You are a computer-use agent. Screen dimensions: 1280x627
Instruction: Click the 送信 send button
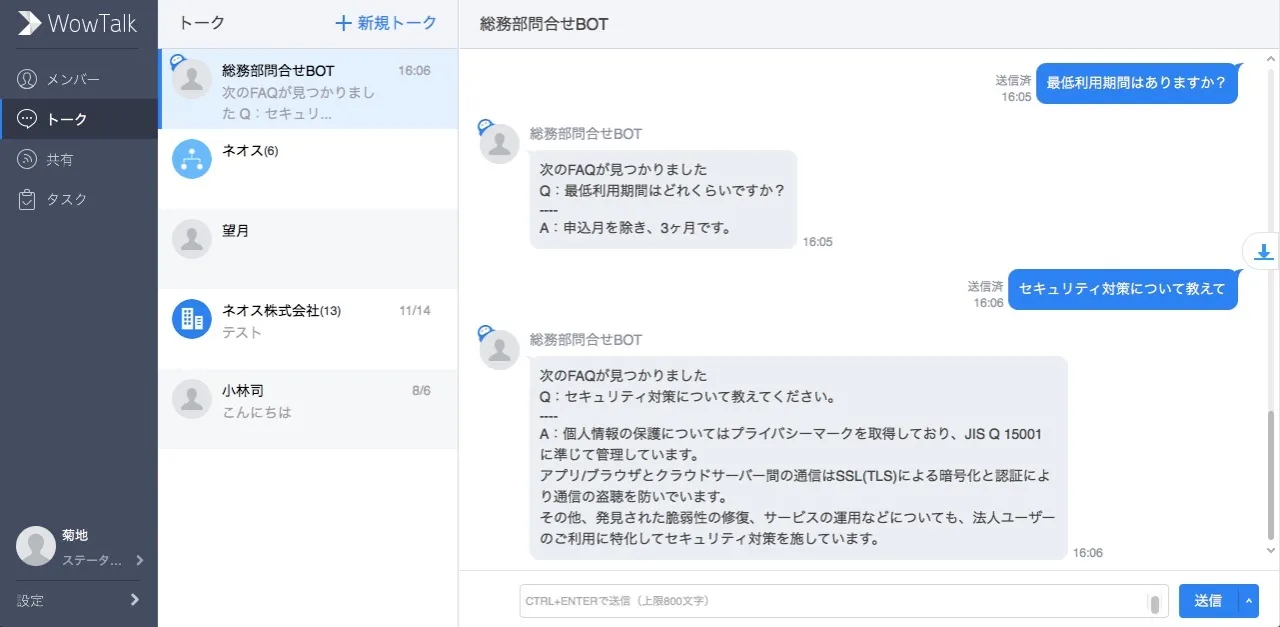[x=1207, y=601]
